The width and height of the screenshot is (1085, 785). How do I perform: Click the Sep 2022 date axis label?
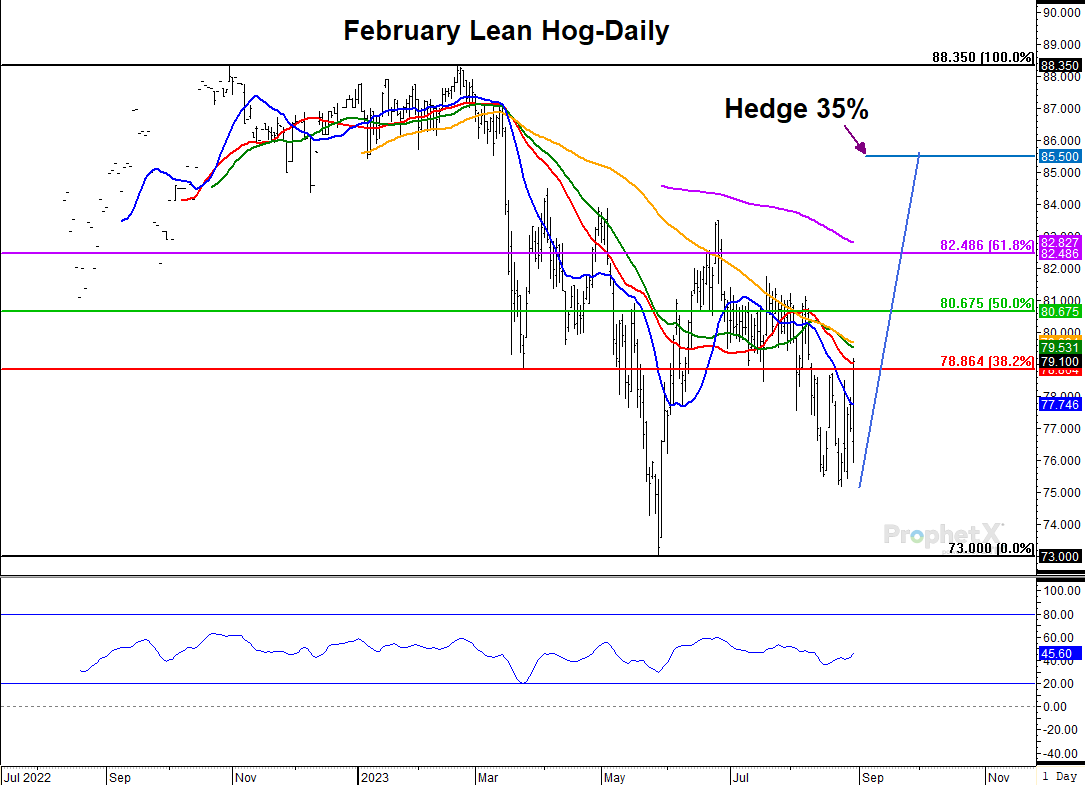tap(120, 777)
